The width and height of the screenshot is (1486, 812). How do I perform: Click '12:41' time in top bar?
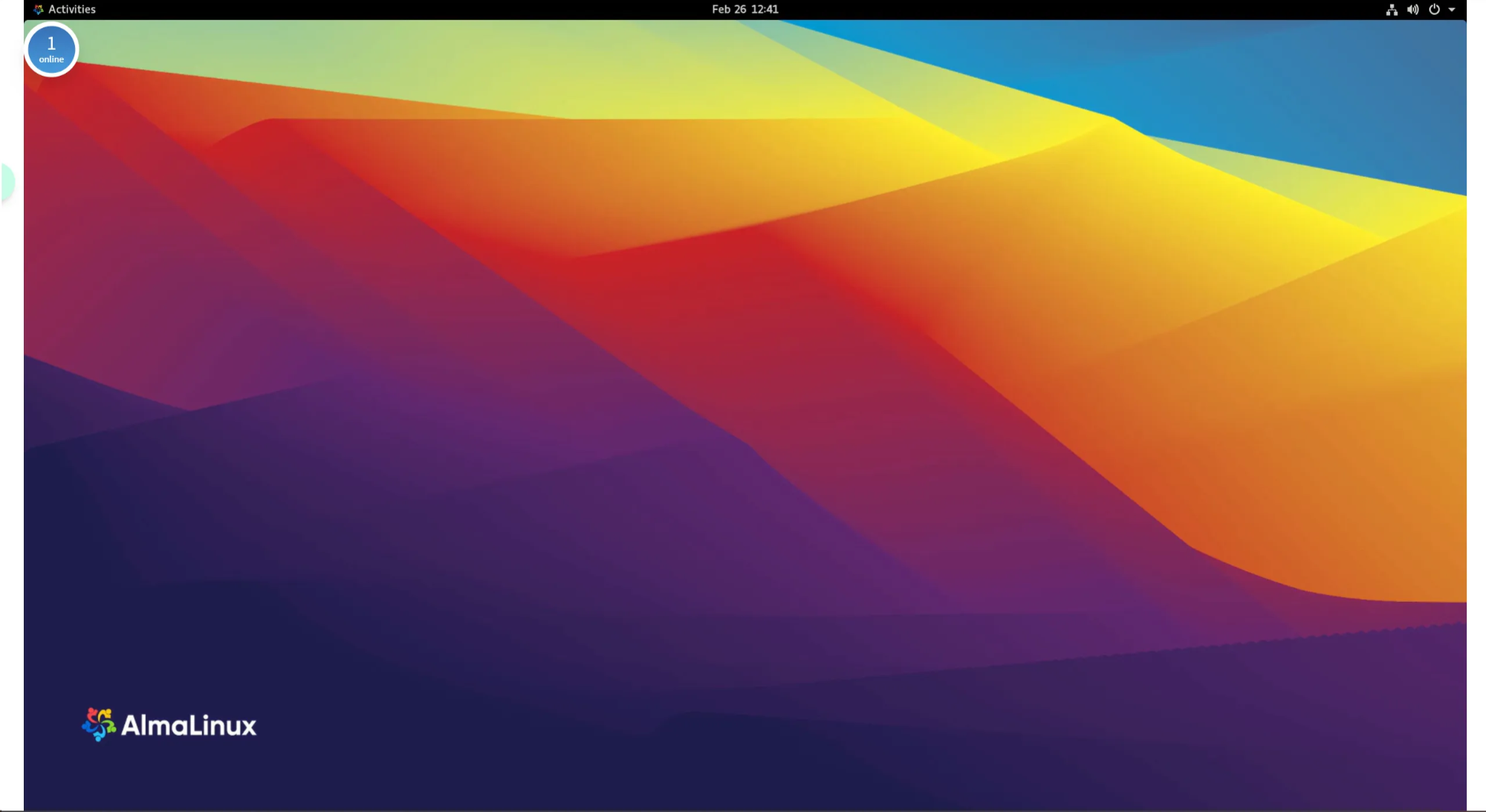pyautogui.click(x=765, y=10)
